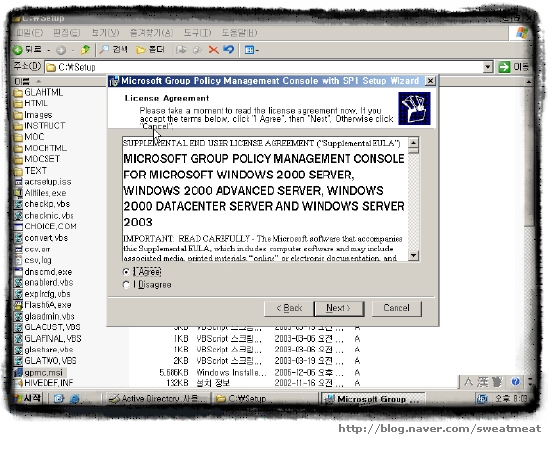Click the Move To folder icon

181,50
